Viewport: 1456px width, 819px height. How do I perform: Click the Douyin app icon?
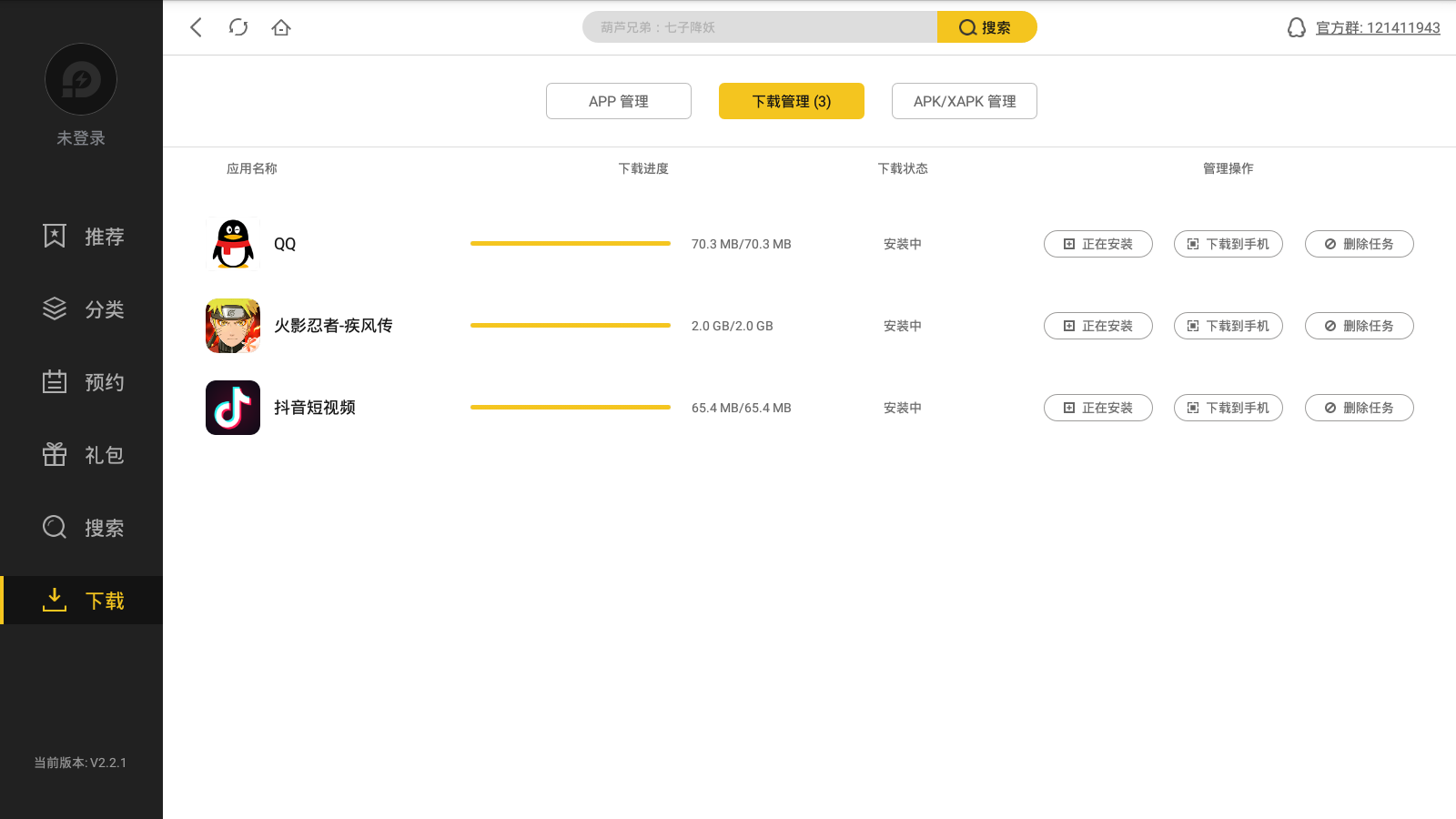coord(233,408)
